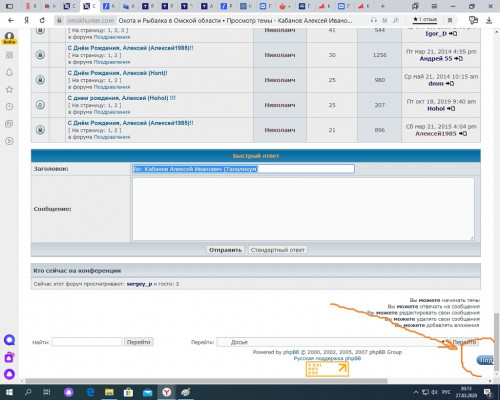Click the browser back arrow
Viewport: 500px width, 400px height.
tap(11, 20)
